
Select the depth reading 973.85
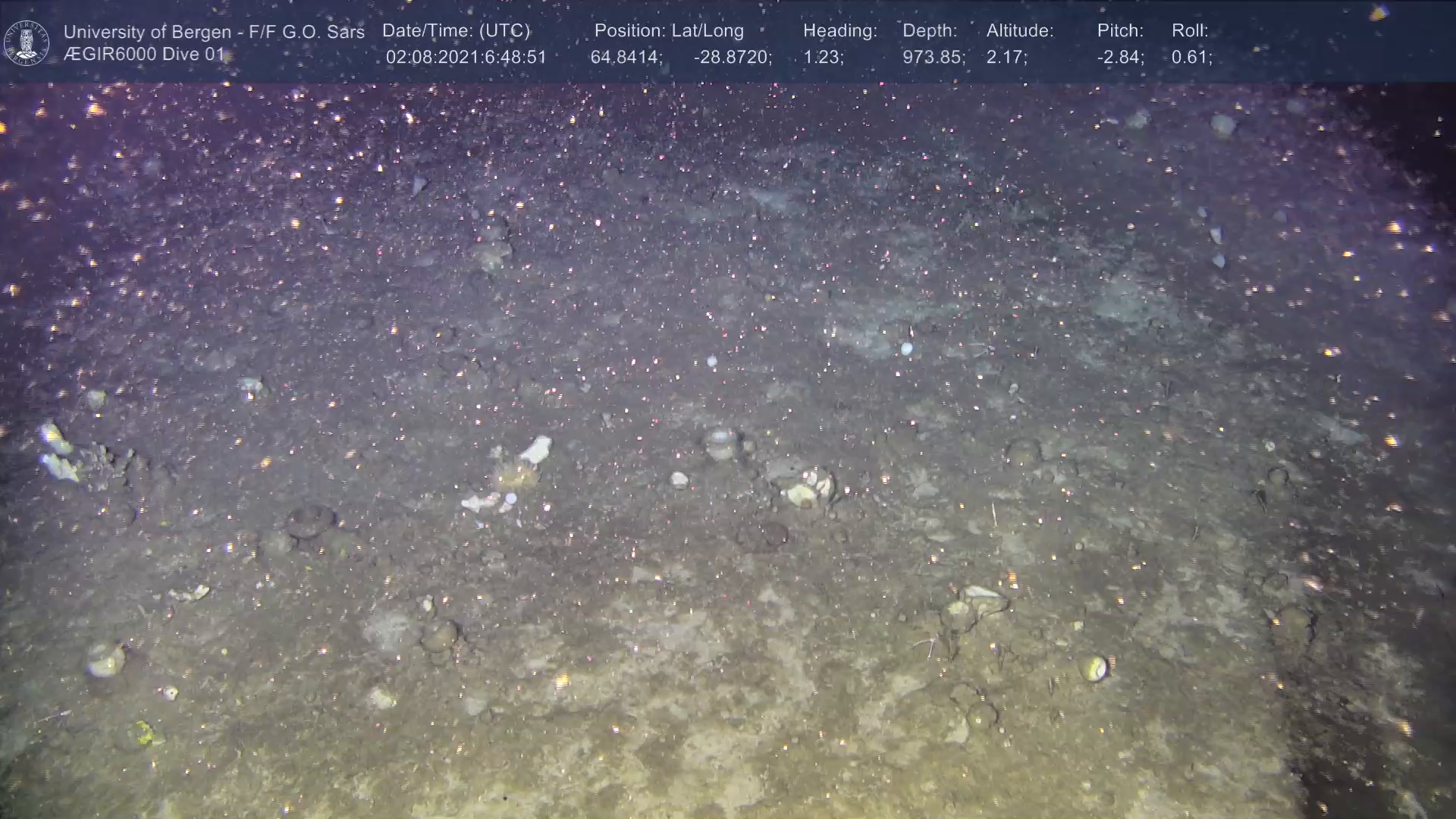934,58
